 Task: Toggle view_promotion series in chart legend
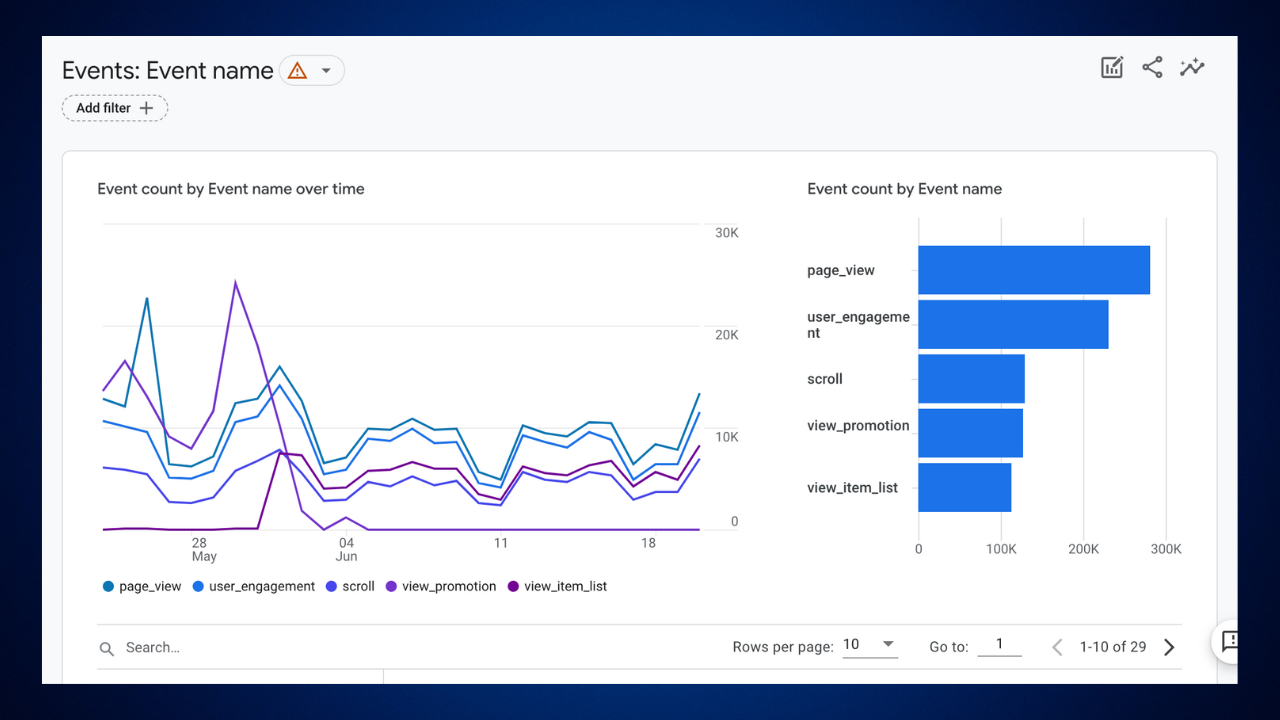(441, 587)
